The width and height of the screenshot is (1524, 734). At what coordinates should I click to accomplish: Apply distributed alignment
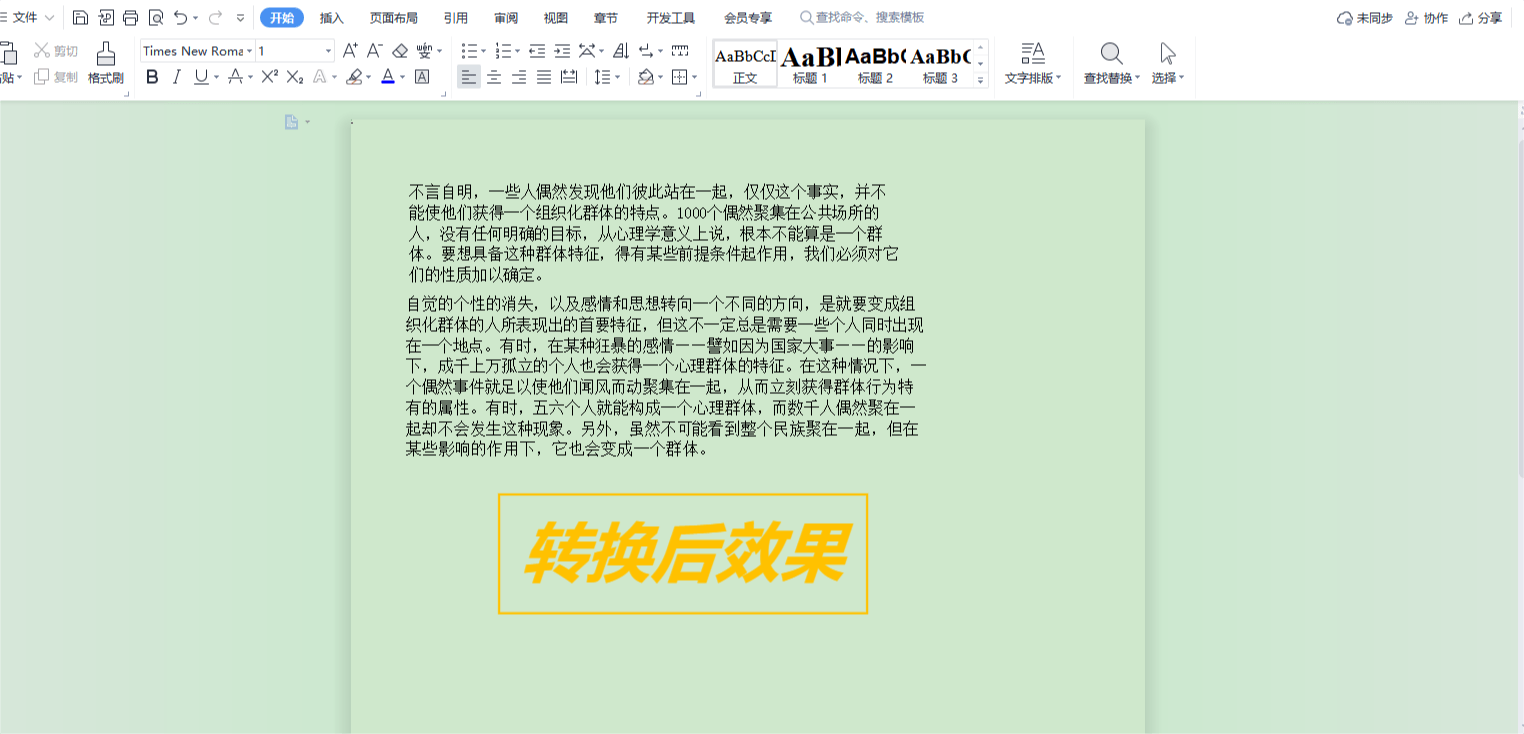(x=569, y=77)
